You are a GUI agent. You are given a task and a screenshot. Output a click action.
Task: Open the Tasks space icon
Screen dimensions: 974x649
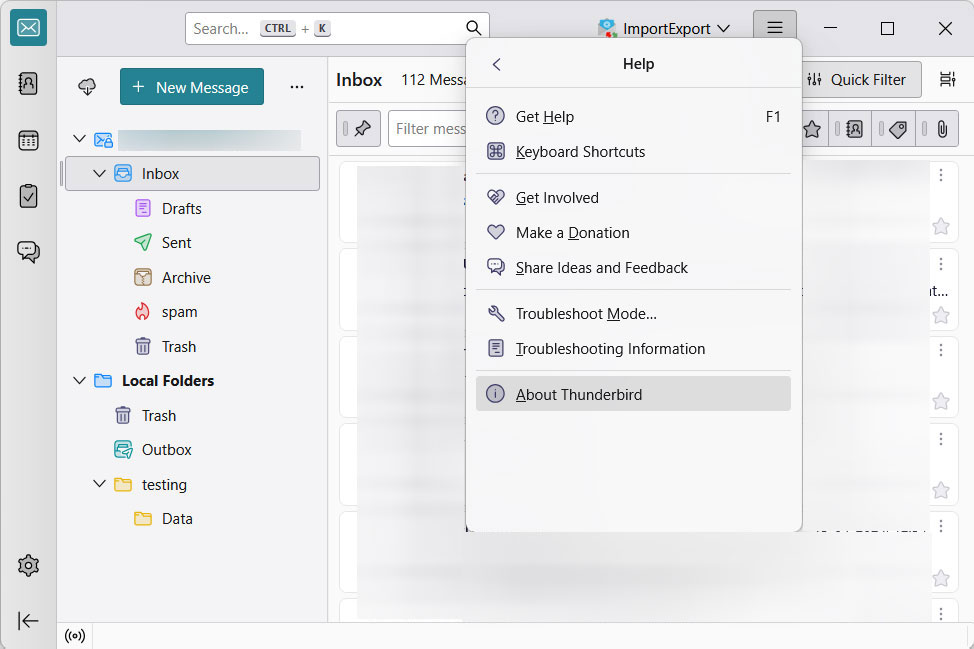pyautogui.click(x=28, y=196)
